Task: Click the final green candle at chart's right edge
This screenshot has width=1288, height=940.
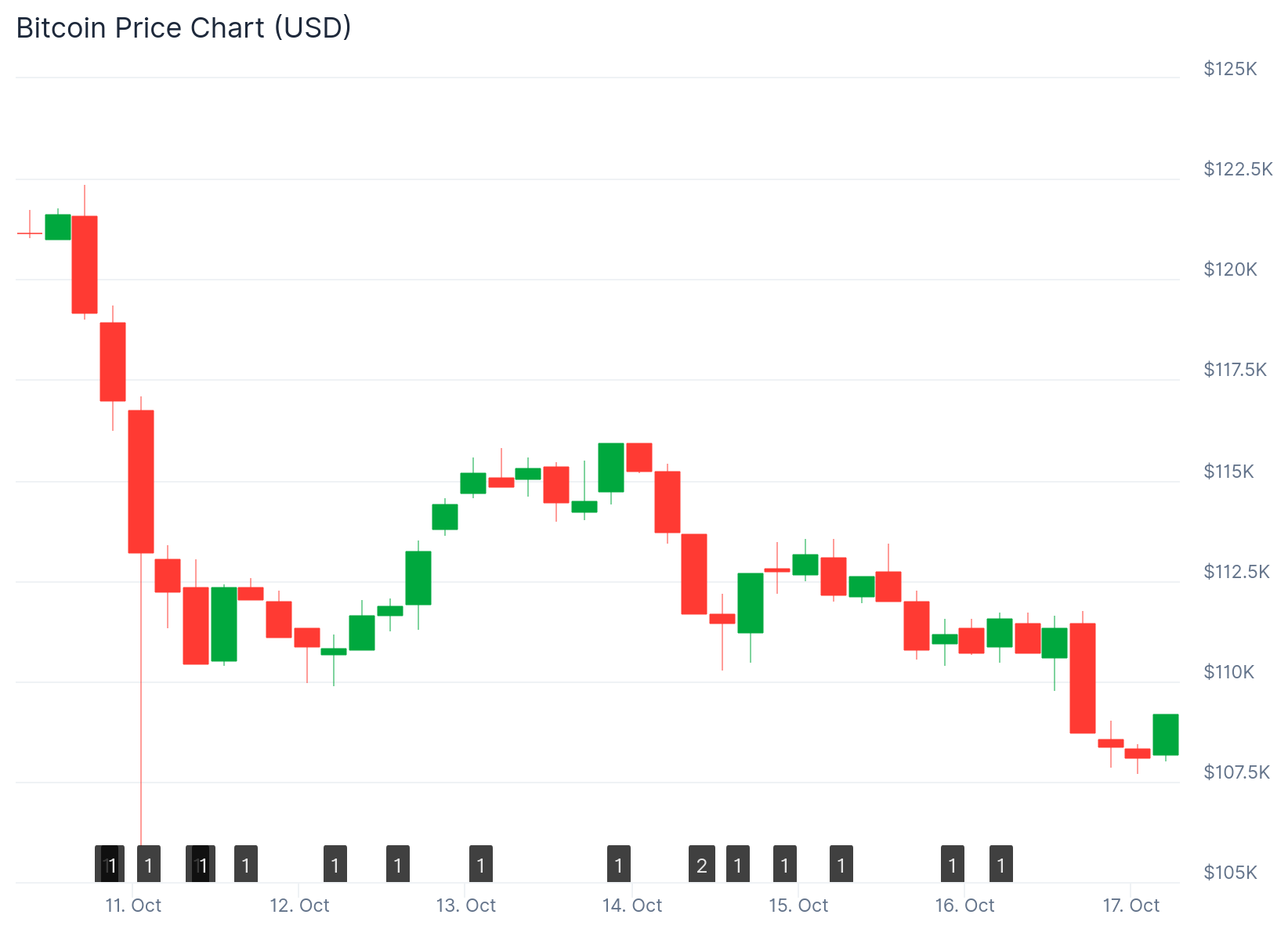Action: (1166, 735)
